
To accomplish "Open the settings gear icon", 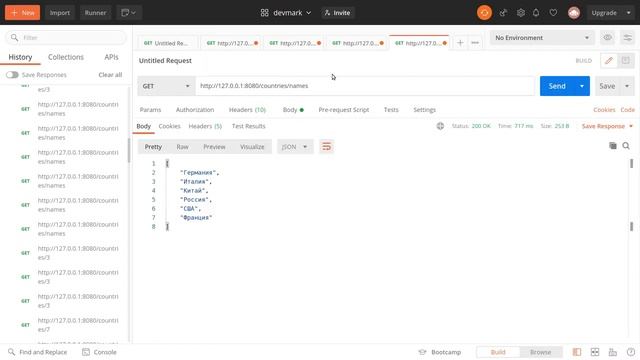I will click(520, 13).
